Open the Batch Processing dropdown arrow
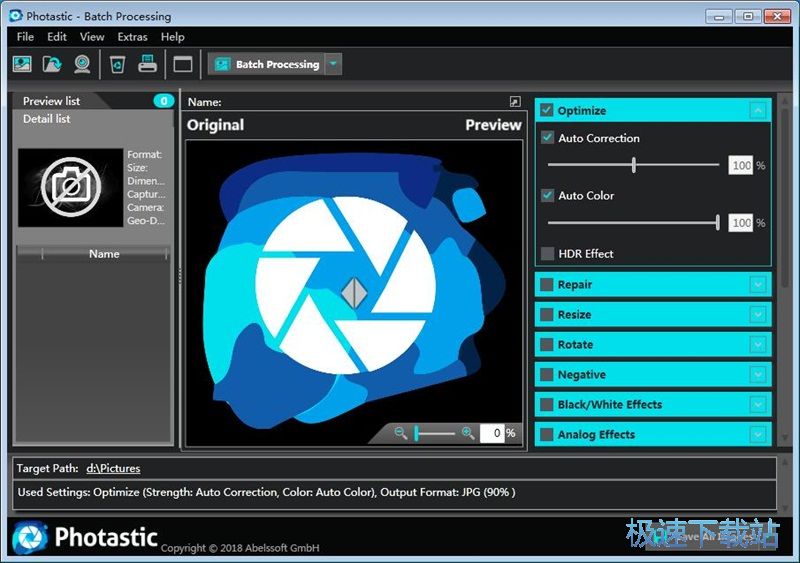 coord(333,64)
